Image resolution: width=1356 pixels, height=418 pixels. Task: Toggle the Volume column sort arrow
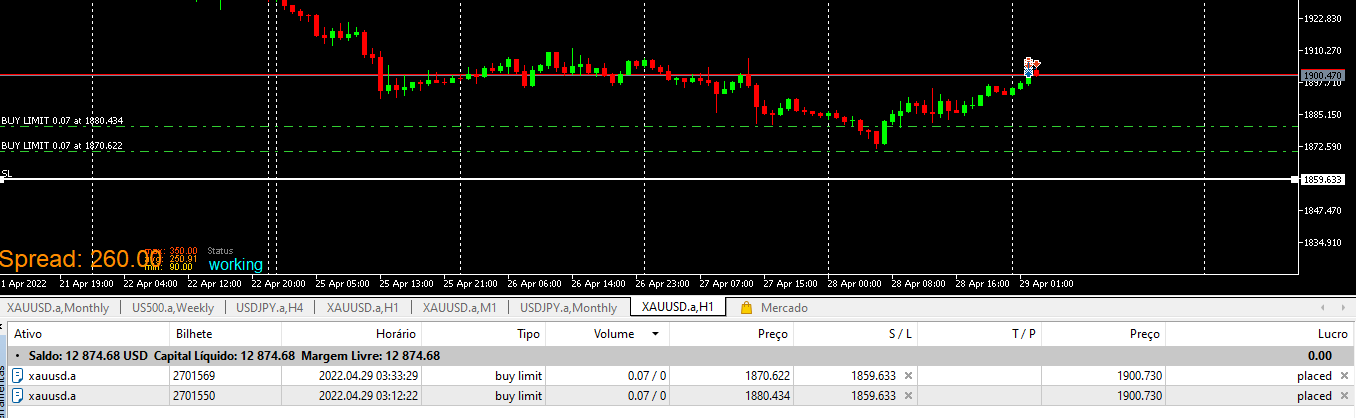click(656, 334)
